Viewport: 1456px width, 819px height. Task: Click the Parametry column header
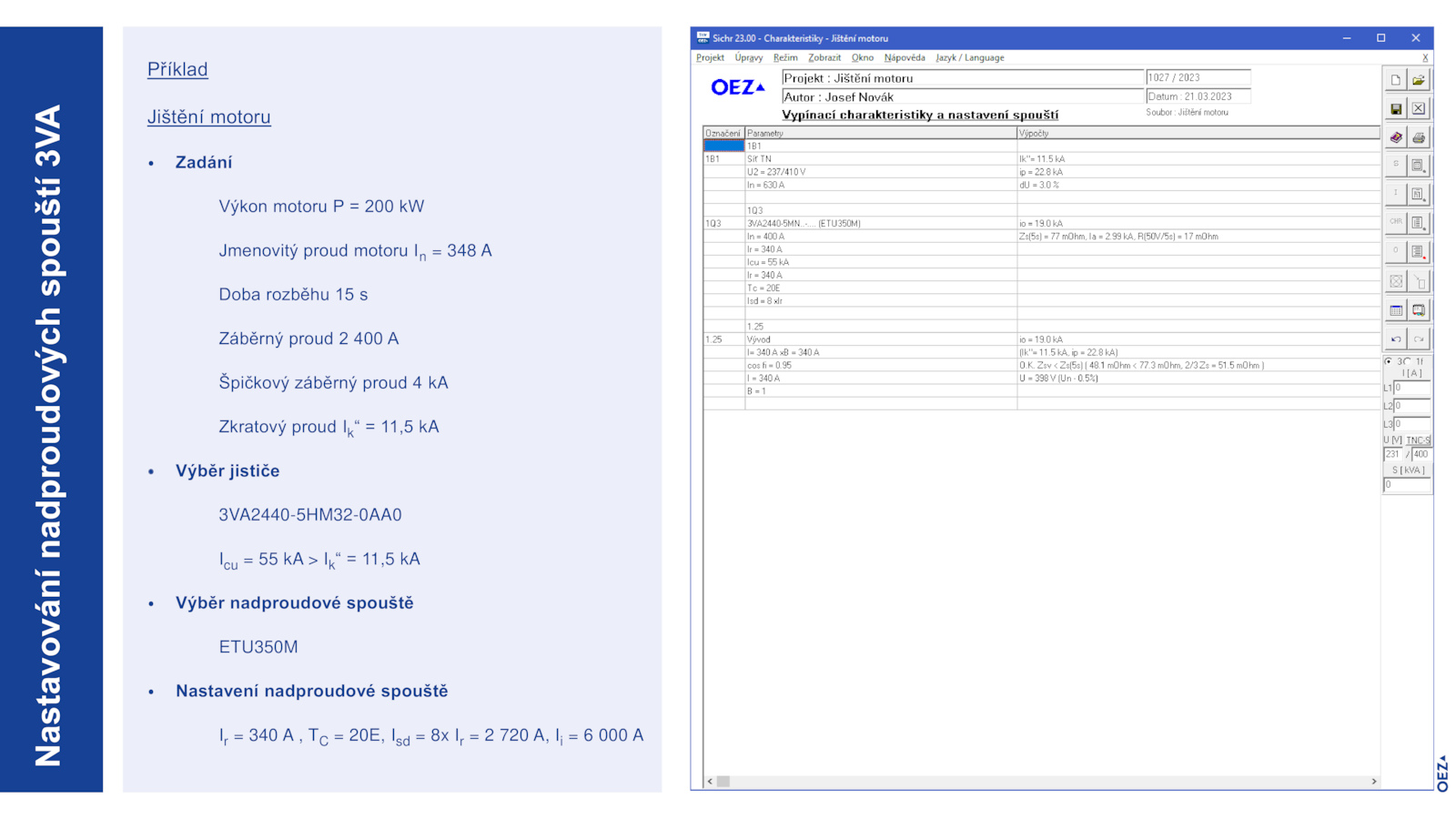click(881, 133)
